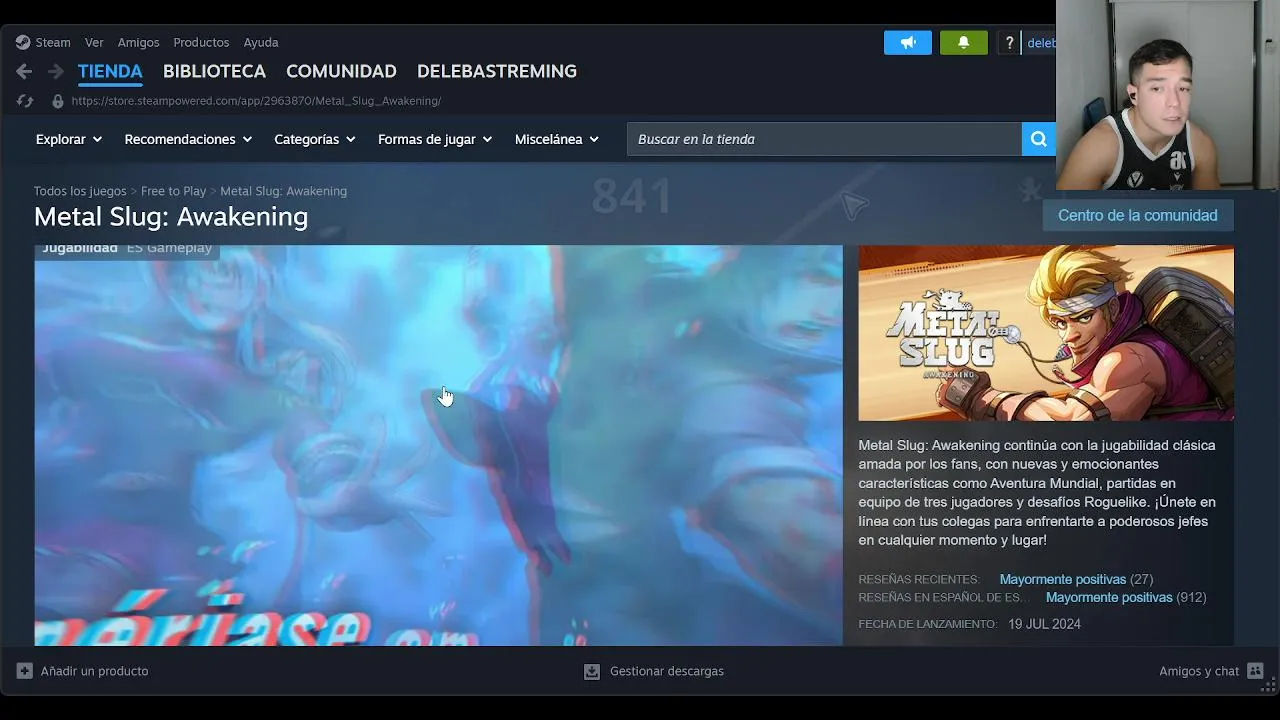
Task: Open recent reviews Mayormente positivas (27)
Action: 1076,579
